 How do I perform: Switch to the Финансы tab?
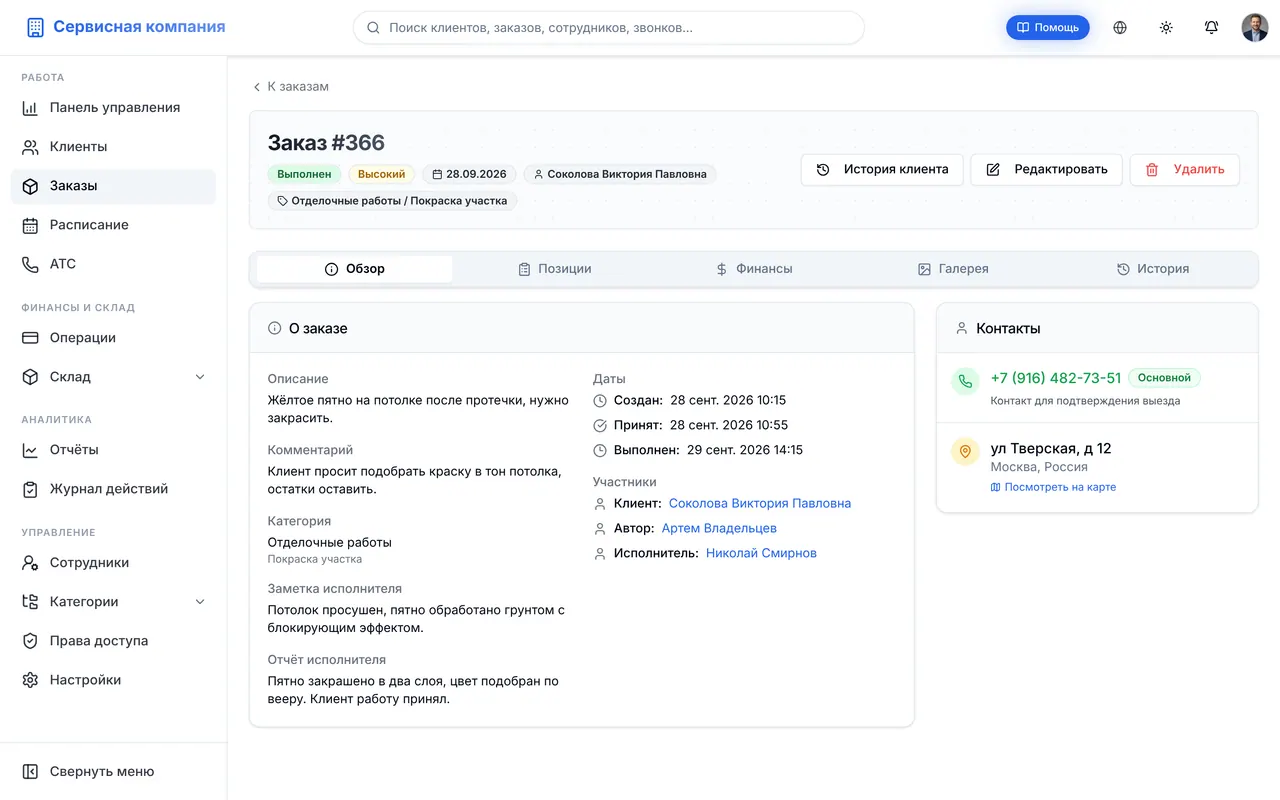[754, 269]
